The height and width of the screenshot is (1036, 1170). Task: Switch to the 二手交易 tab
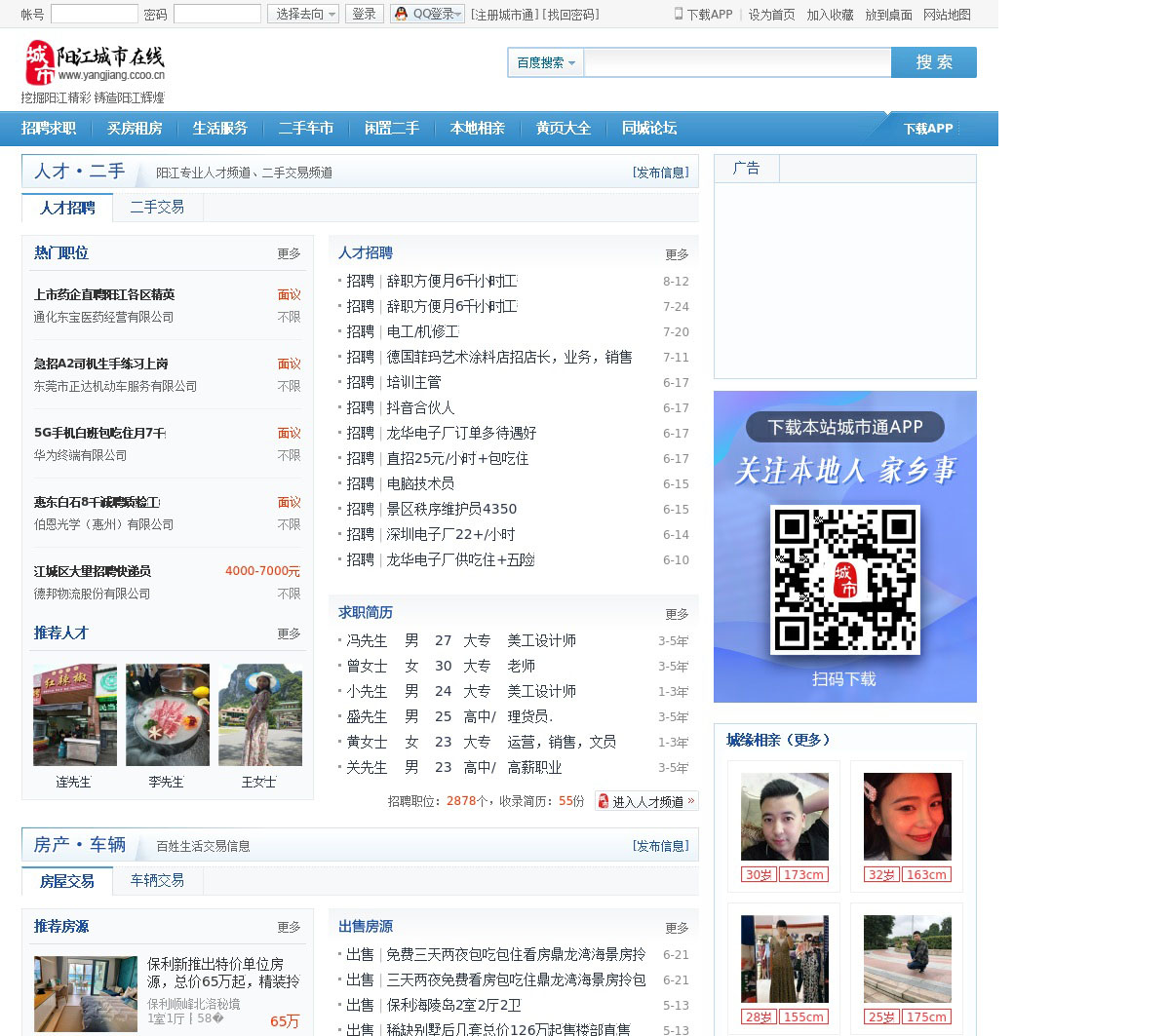[x=157, y=207]
